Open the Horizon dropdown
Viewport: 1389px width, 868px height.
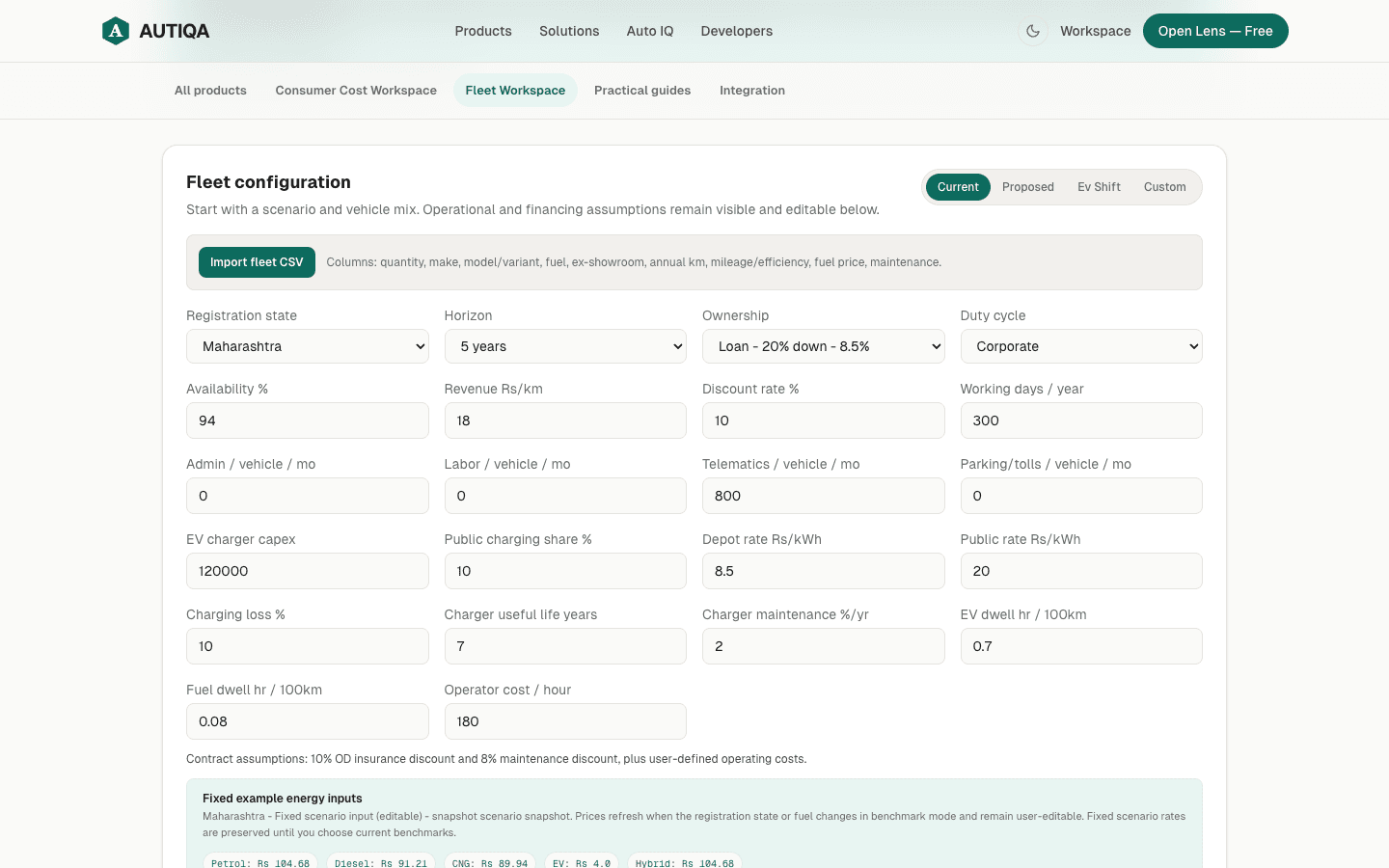point(565,346)
